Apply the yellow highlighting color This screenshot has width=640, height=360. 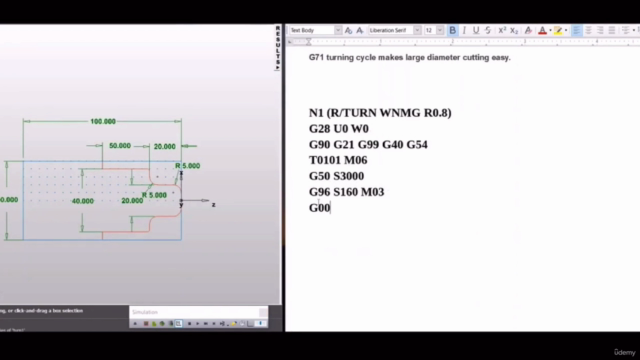click(558, 30)
